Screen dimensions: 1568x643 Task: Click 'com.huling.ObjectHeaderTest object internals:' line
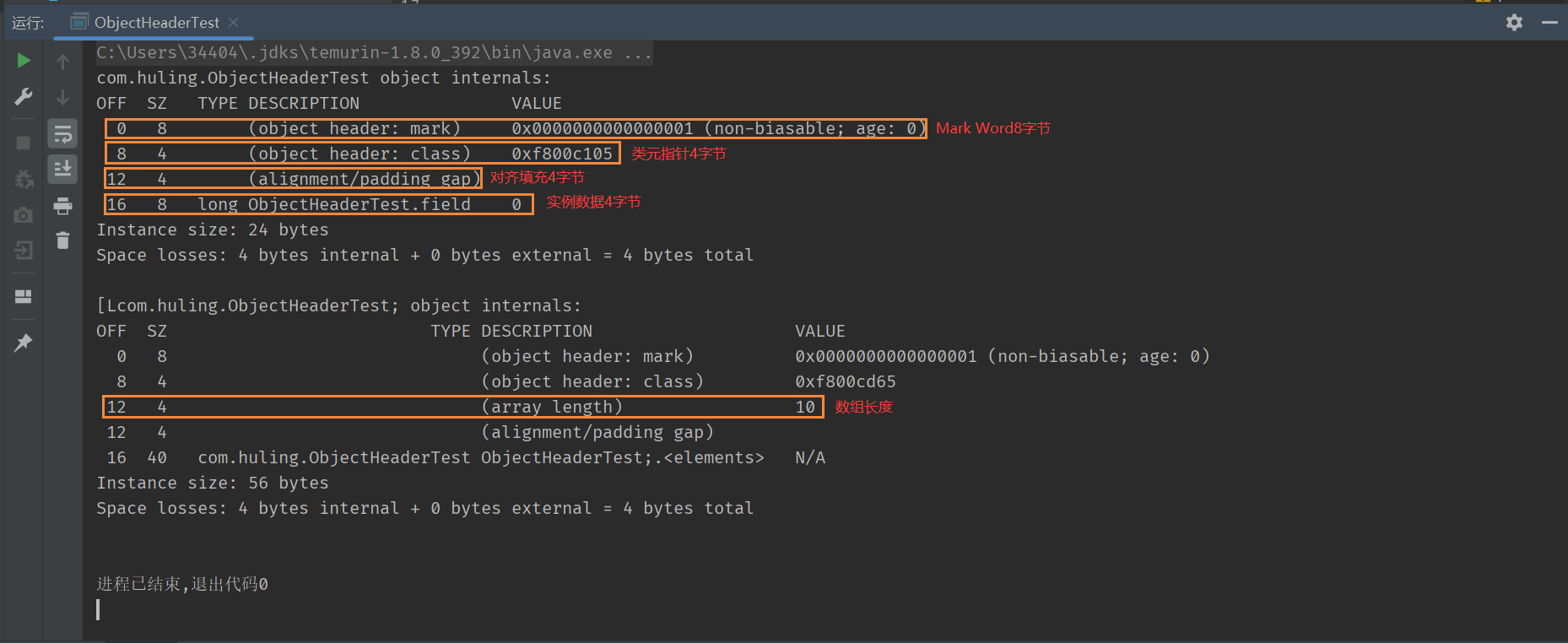[x=323, y=78]
